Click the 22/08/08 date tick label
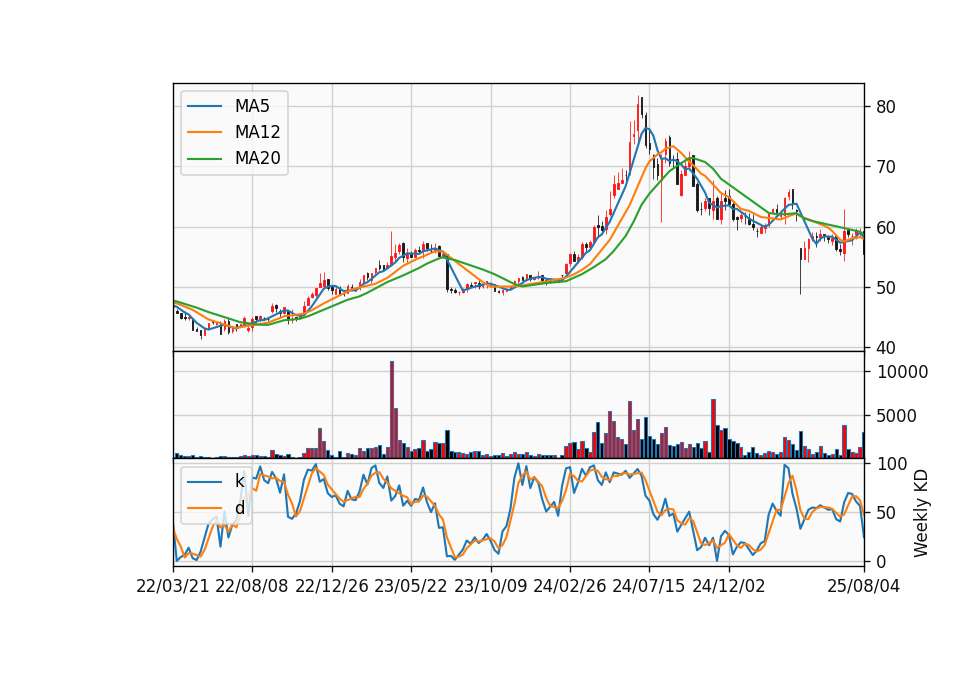Screen dimensions: 960x690 252,587
